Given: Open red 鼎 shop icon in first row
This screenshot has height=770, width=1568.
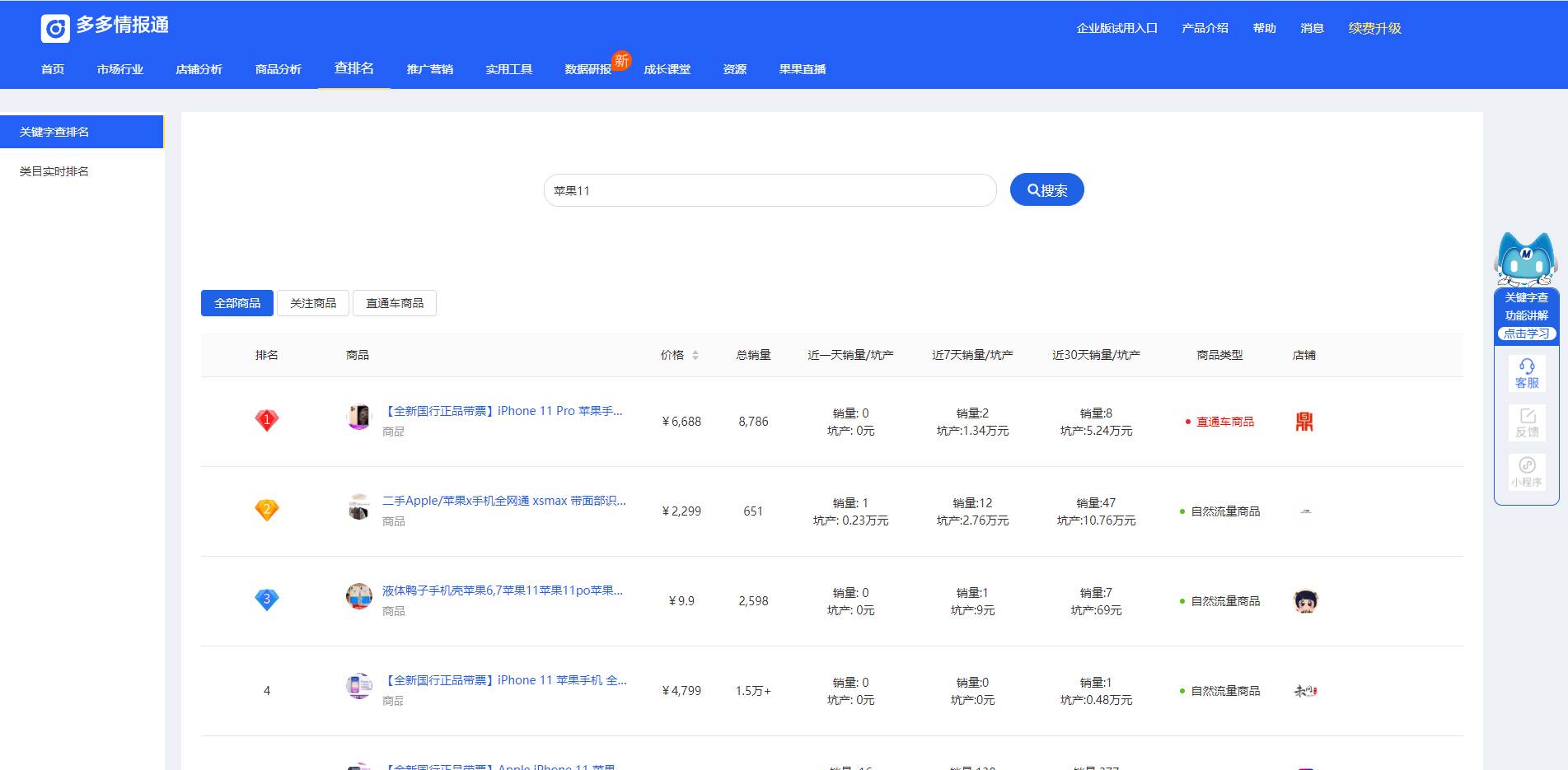Looking at the screenshot, I should pos(1305,422).
